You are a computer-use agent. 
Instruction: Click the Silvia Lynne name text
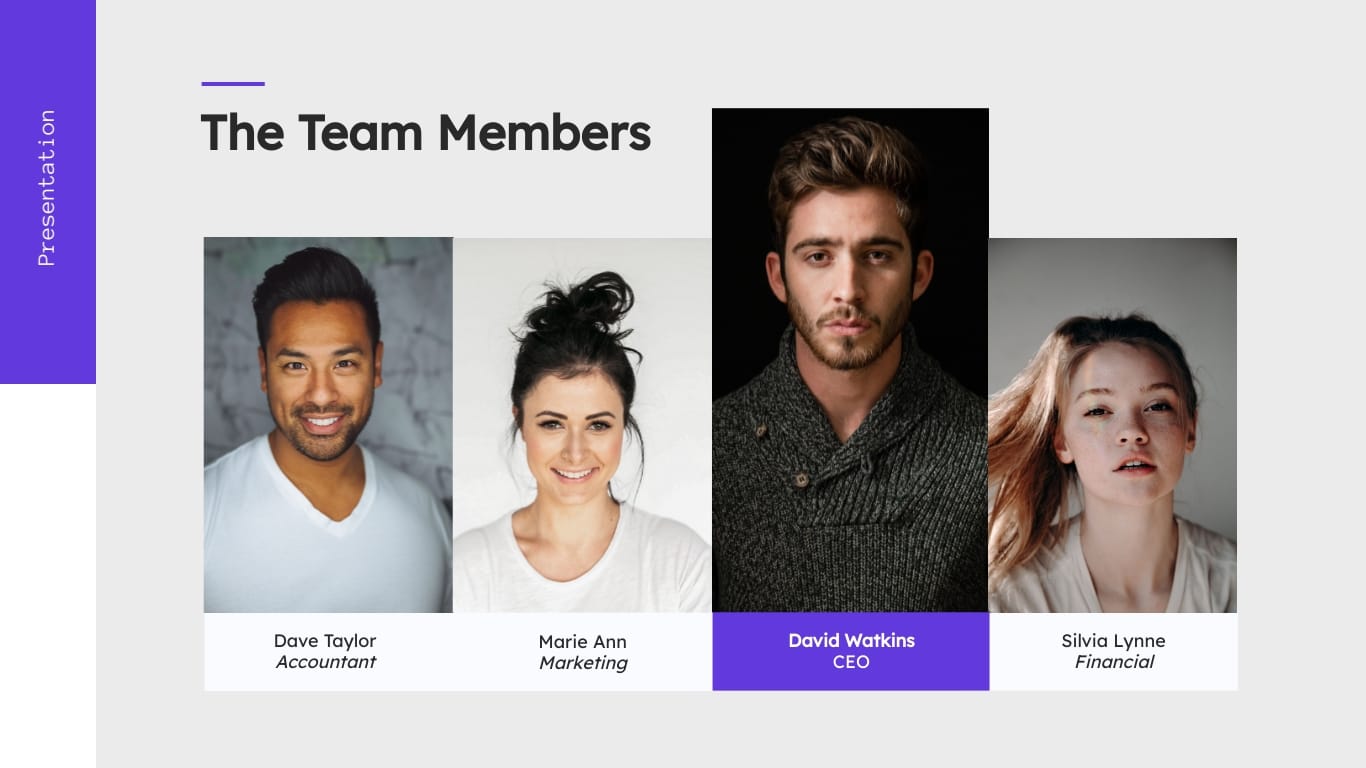coord(1113,641)
